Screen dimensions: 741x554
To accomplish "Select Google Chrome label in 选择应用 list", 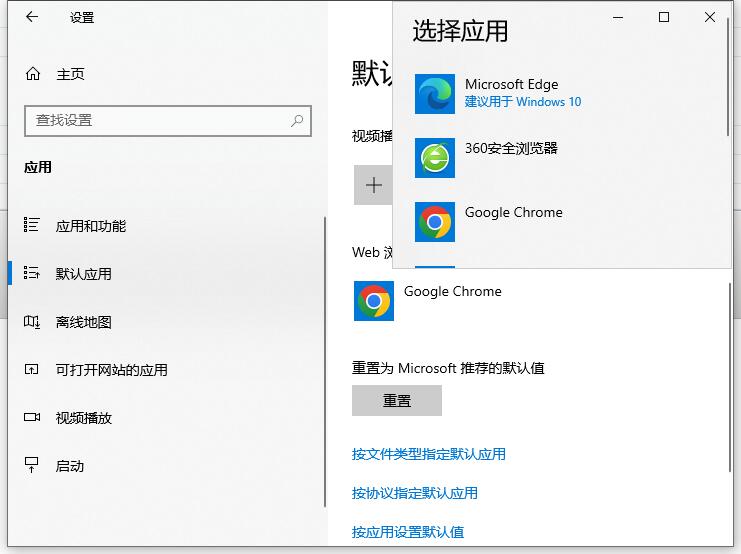I will tap(514, 213).
